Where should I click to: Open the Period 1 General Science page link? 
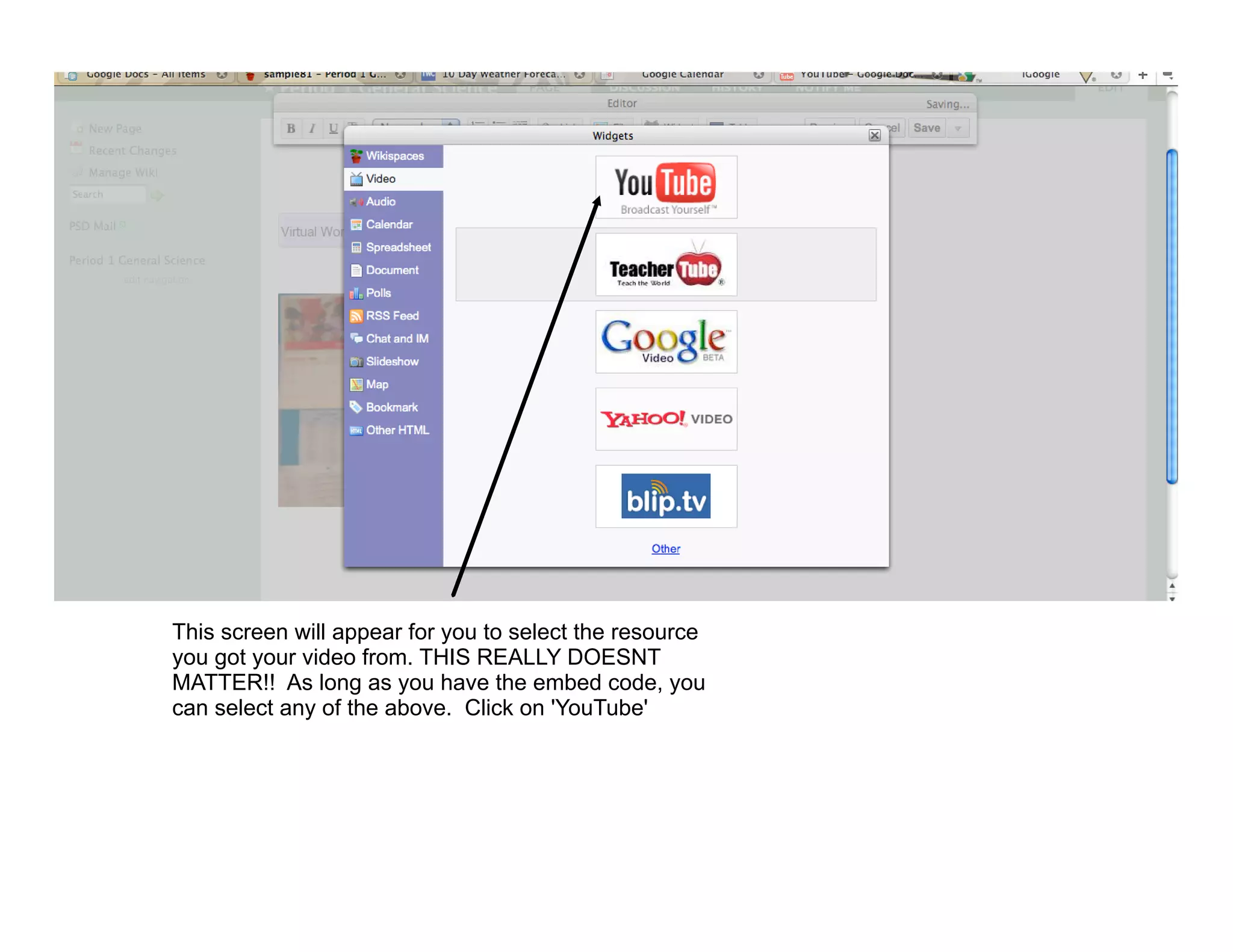click(137, 261)
